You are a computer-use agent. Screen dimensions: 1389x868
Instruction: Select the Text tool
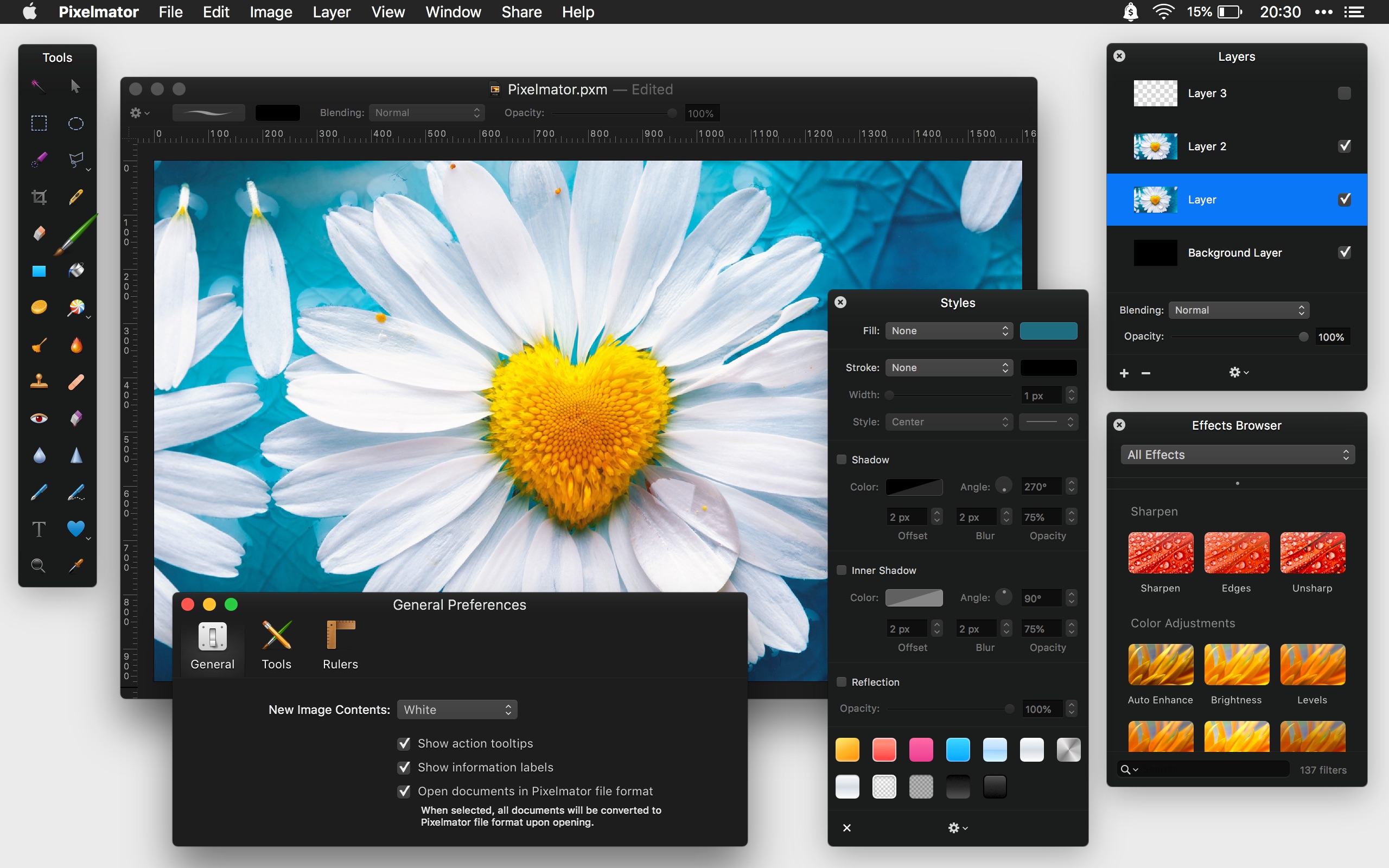pyautogui.click(x=38, y=527)
